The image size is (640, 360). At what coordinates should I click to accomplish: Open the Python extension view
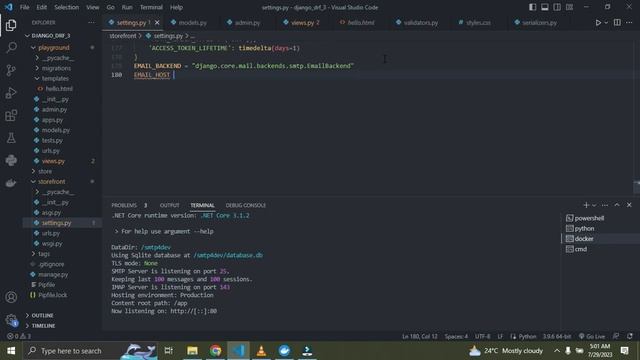(11, 160)
